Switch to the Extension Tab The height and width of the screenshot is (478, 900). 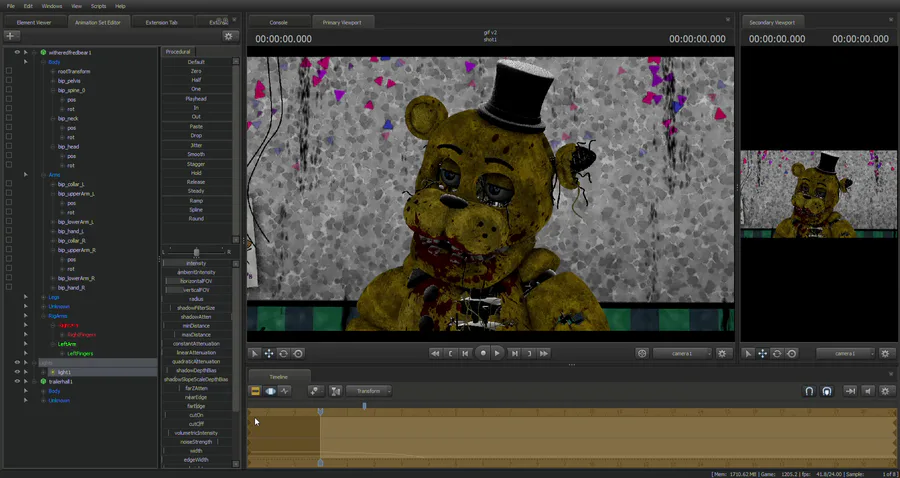click(x=161, y=22)
